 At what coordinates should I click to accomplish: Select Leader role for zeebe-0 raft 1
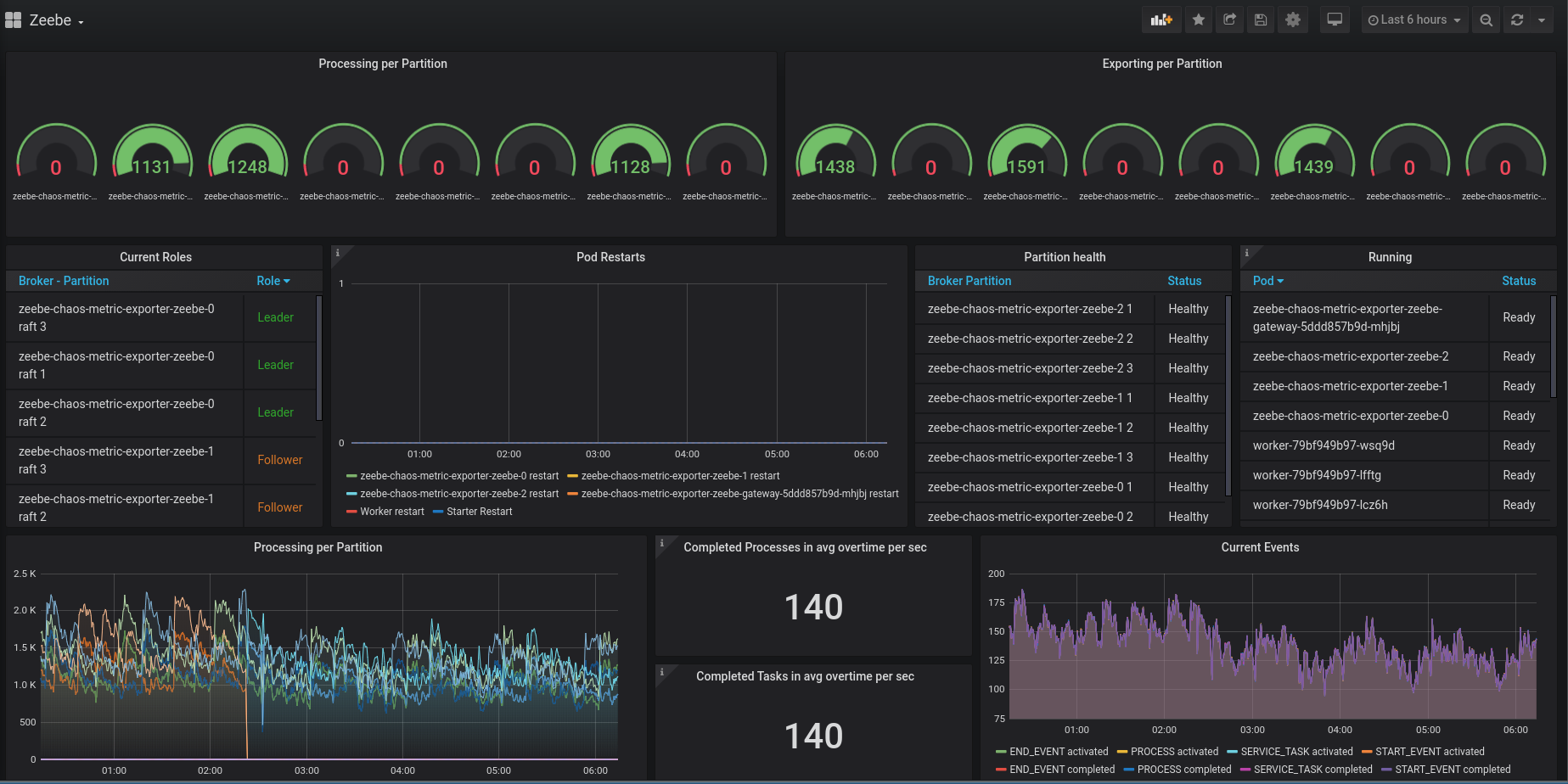tap(275, 365)
